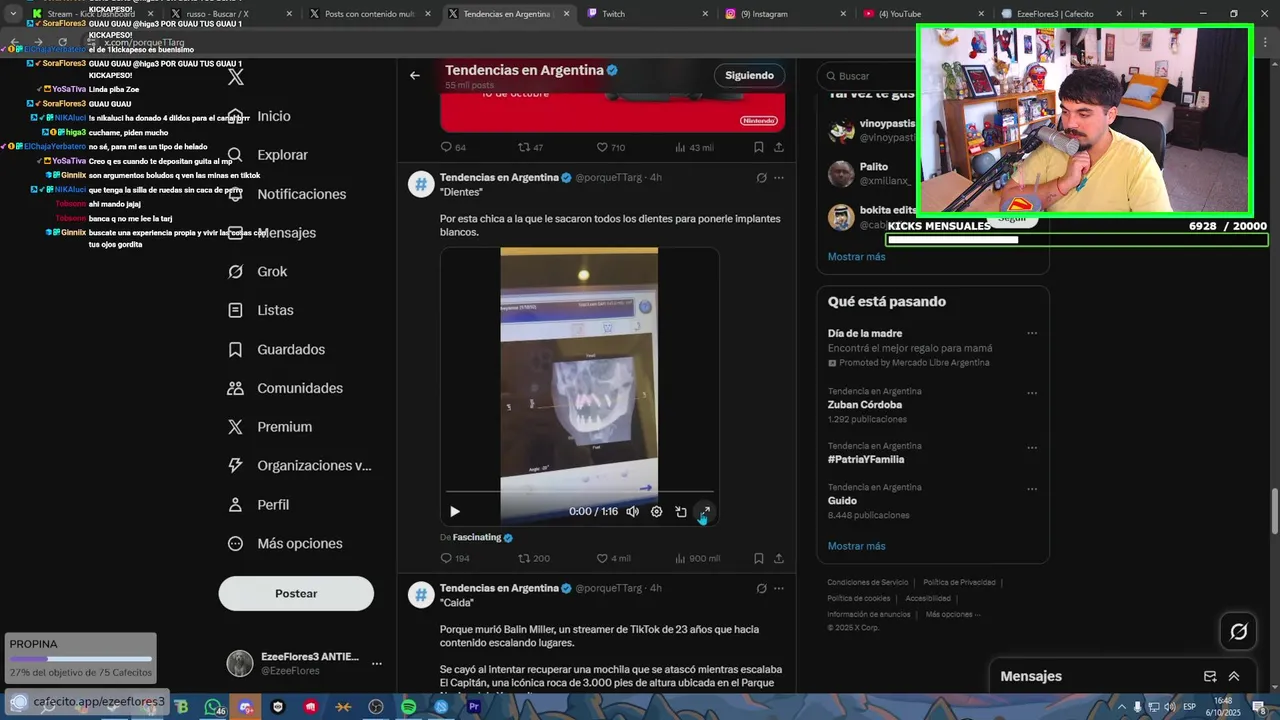
Task: Open the Zuban Córdoba trend
Action: [x=865, y=405]
